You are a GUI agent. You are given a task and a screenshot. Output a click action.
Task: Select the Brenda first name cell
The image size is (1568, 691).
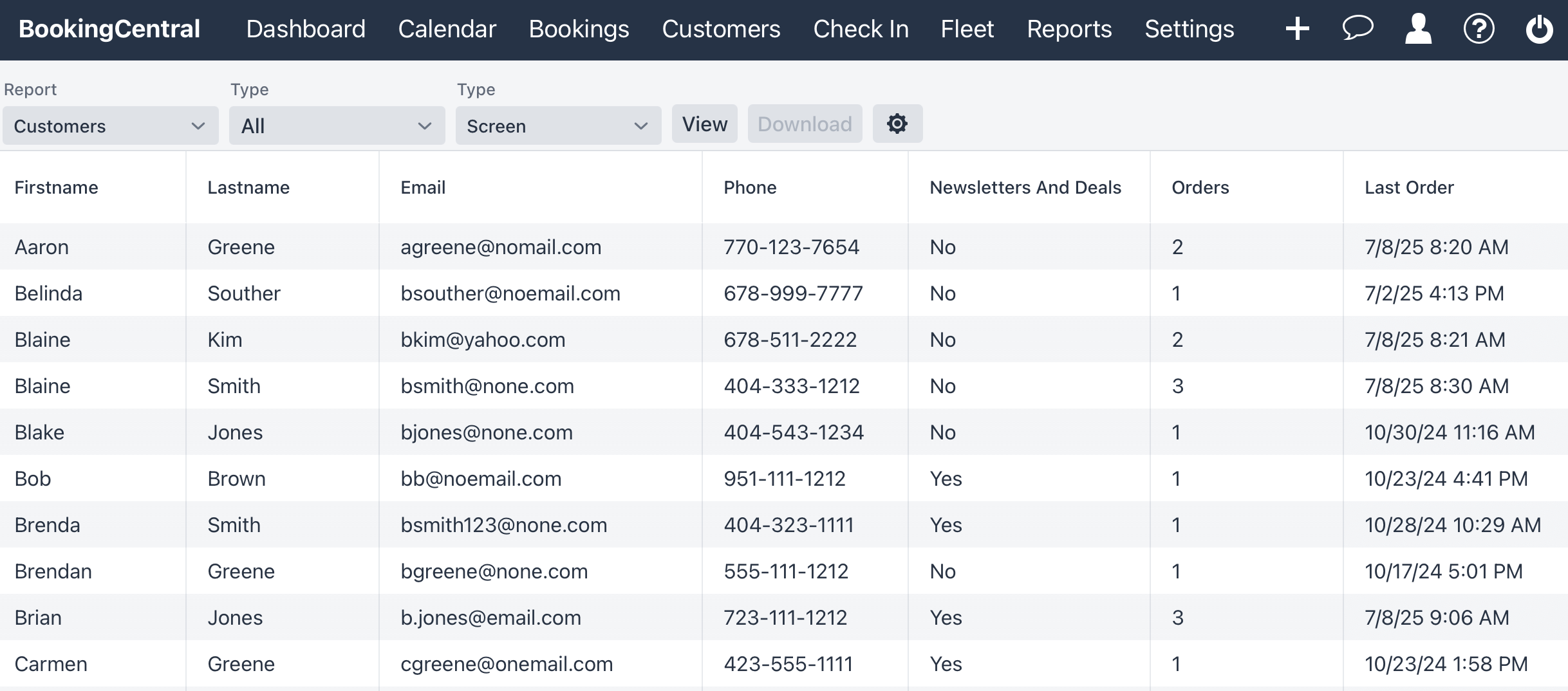47,525
